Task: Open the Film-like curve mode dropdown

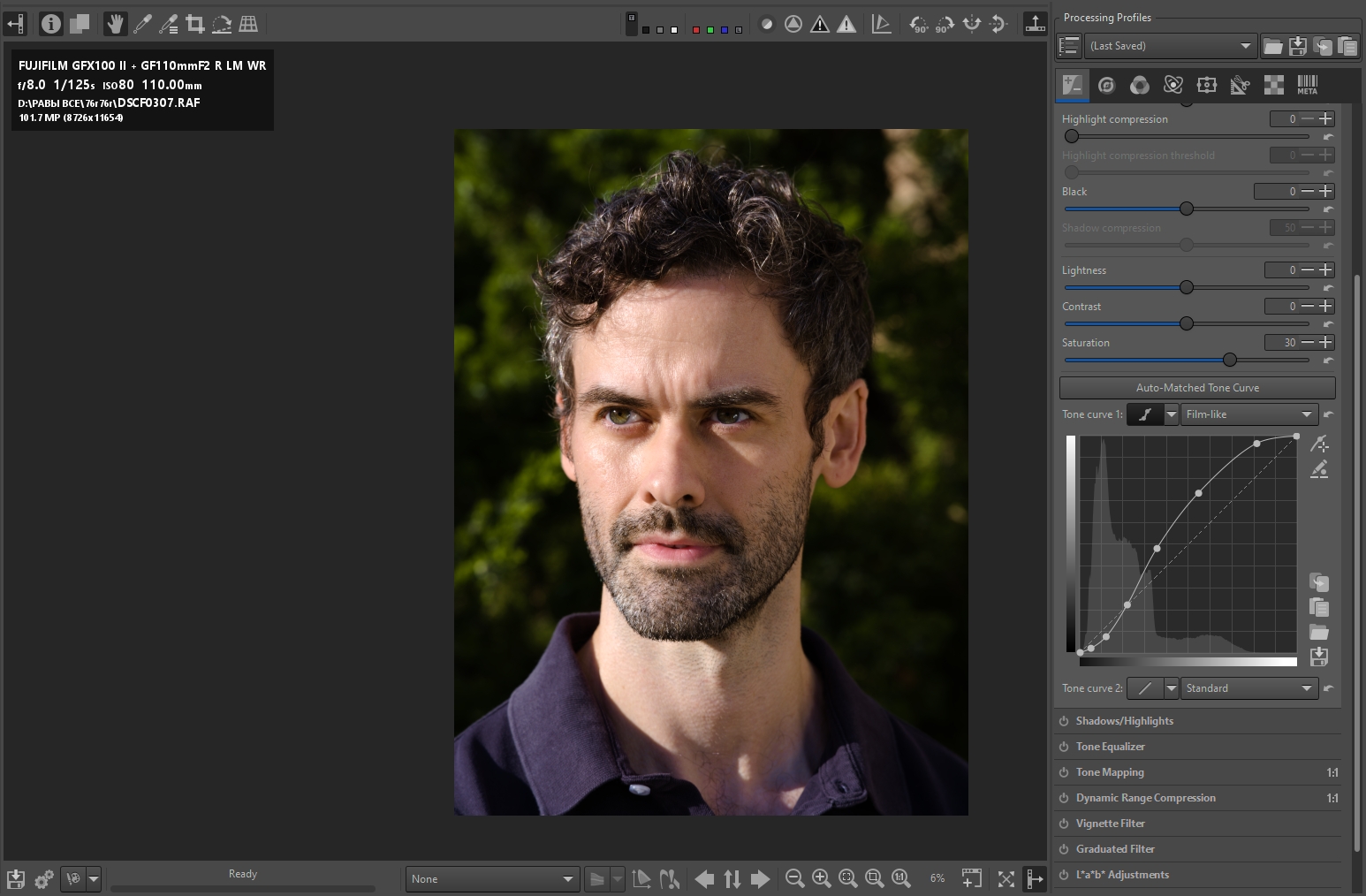Action: pos(1248,414)
